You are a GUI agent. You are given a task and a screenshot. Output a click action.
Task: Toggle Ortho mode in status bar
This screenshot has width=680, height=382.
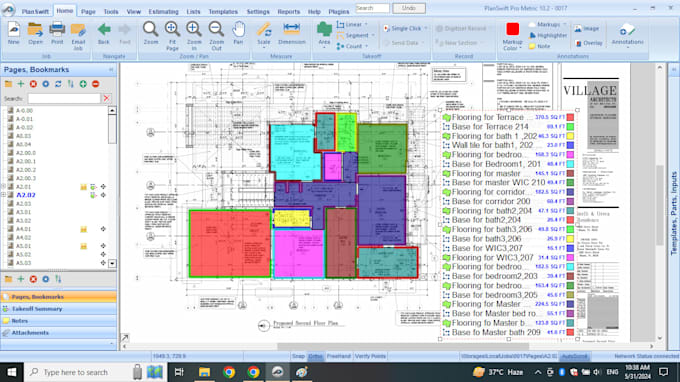point(315,356)
